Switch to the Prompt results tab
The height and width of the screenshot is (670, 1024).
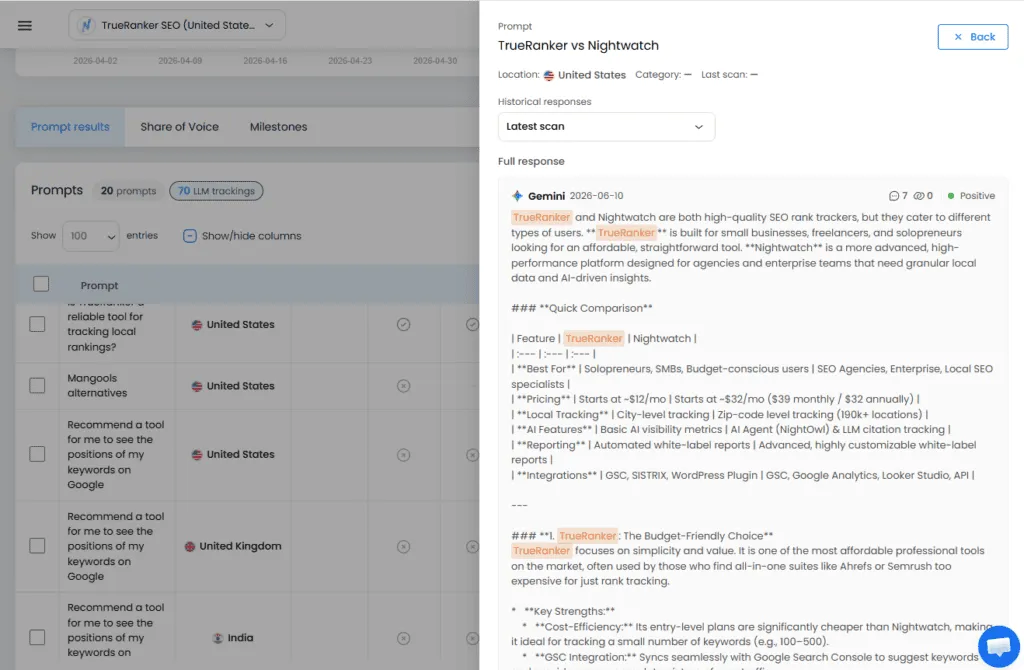[x=70, y=127]
